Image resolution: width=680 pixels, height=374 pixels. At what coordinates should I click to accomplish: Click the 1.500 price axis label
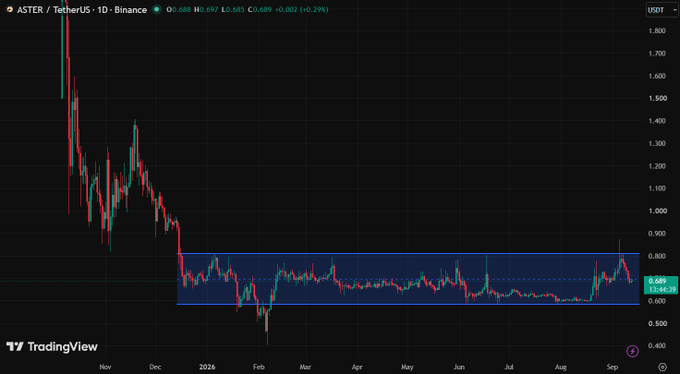pos(657,98)
